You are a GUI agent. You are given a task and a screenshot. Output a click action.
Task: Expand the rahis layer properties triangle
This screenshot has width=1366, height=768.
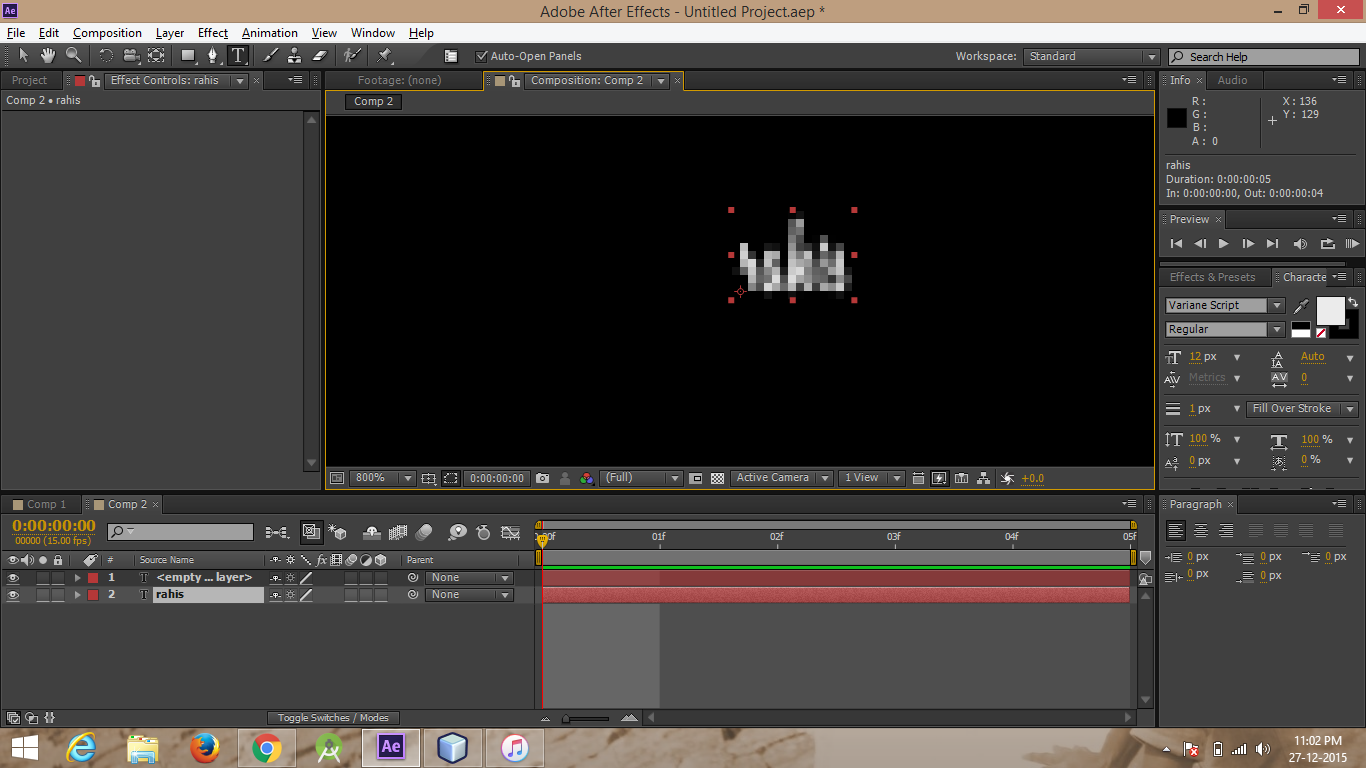click(77, 595)
